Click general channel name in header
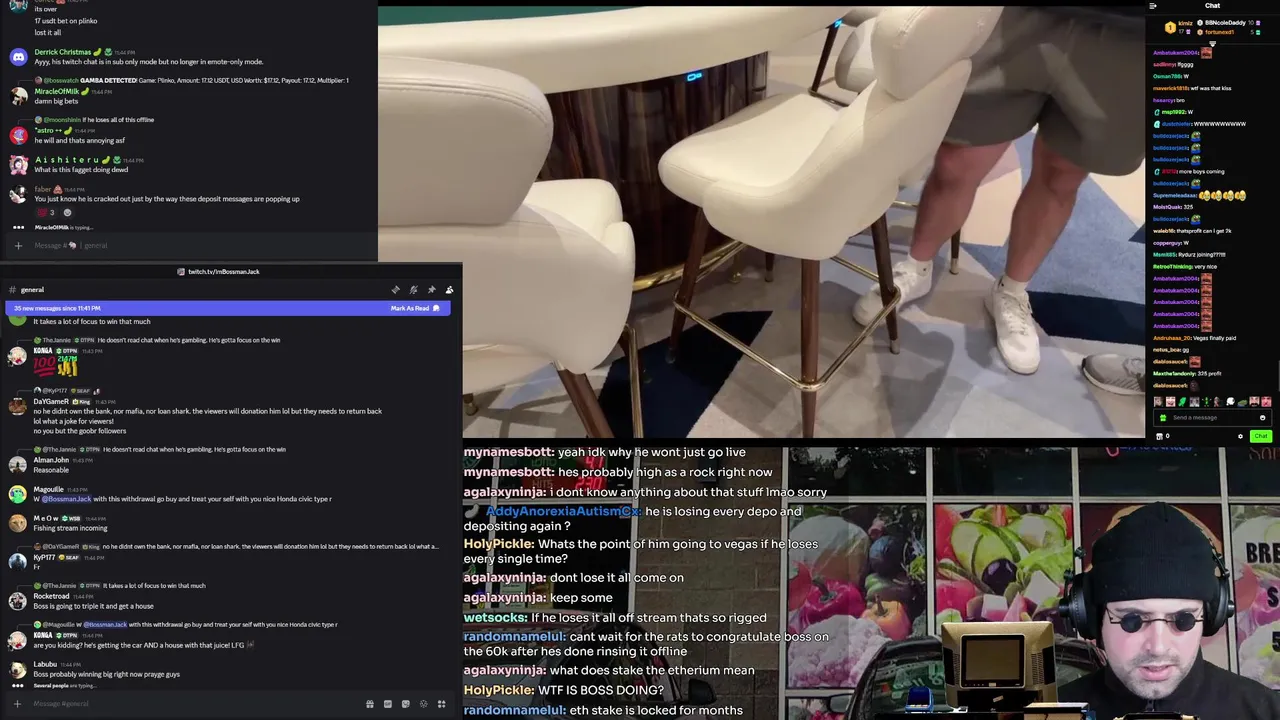Screen dimensions: 1280x720 click(x=32, y=290)
